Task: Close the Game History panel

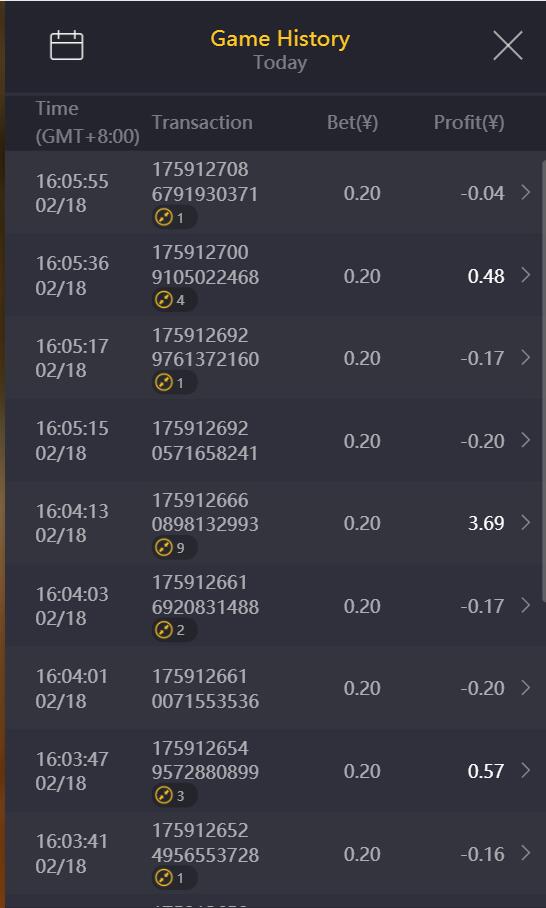Action: [x=508, y=46]
